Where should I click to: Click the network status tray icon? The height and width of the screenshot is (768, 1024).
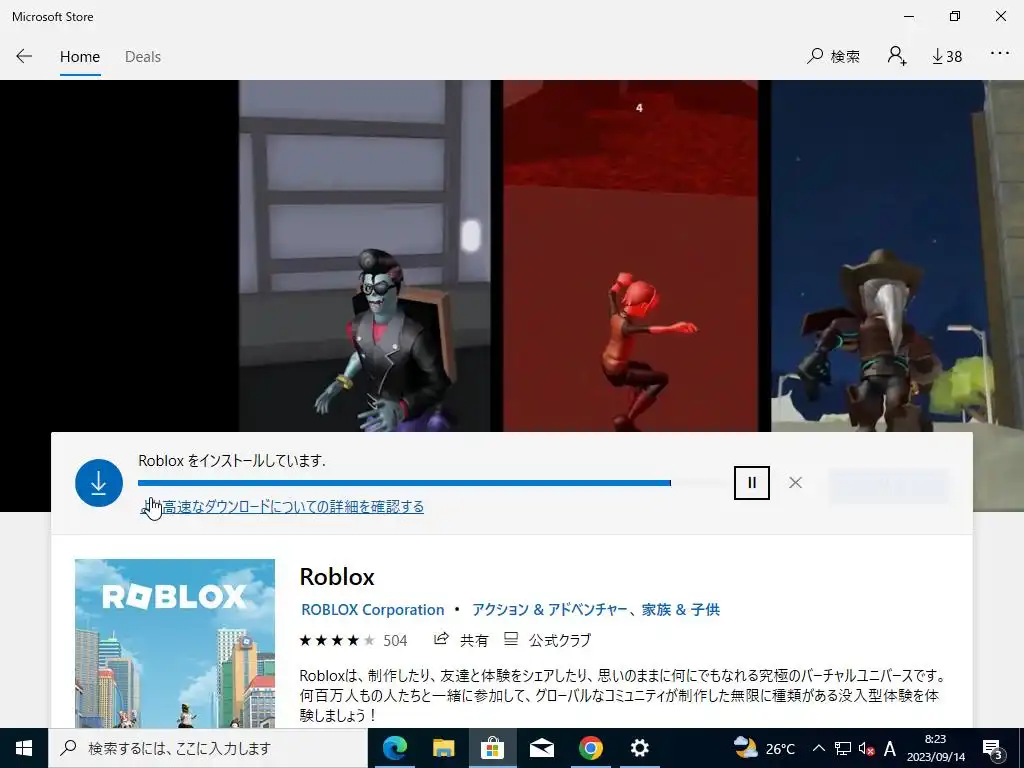click(842, 748)
